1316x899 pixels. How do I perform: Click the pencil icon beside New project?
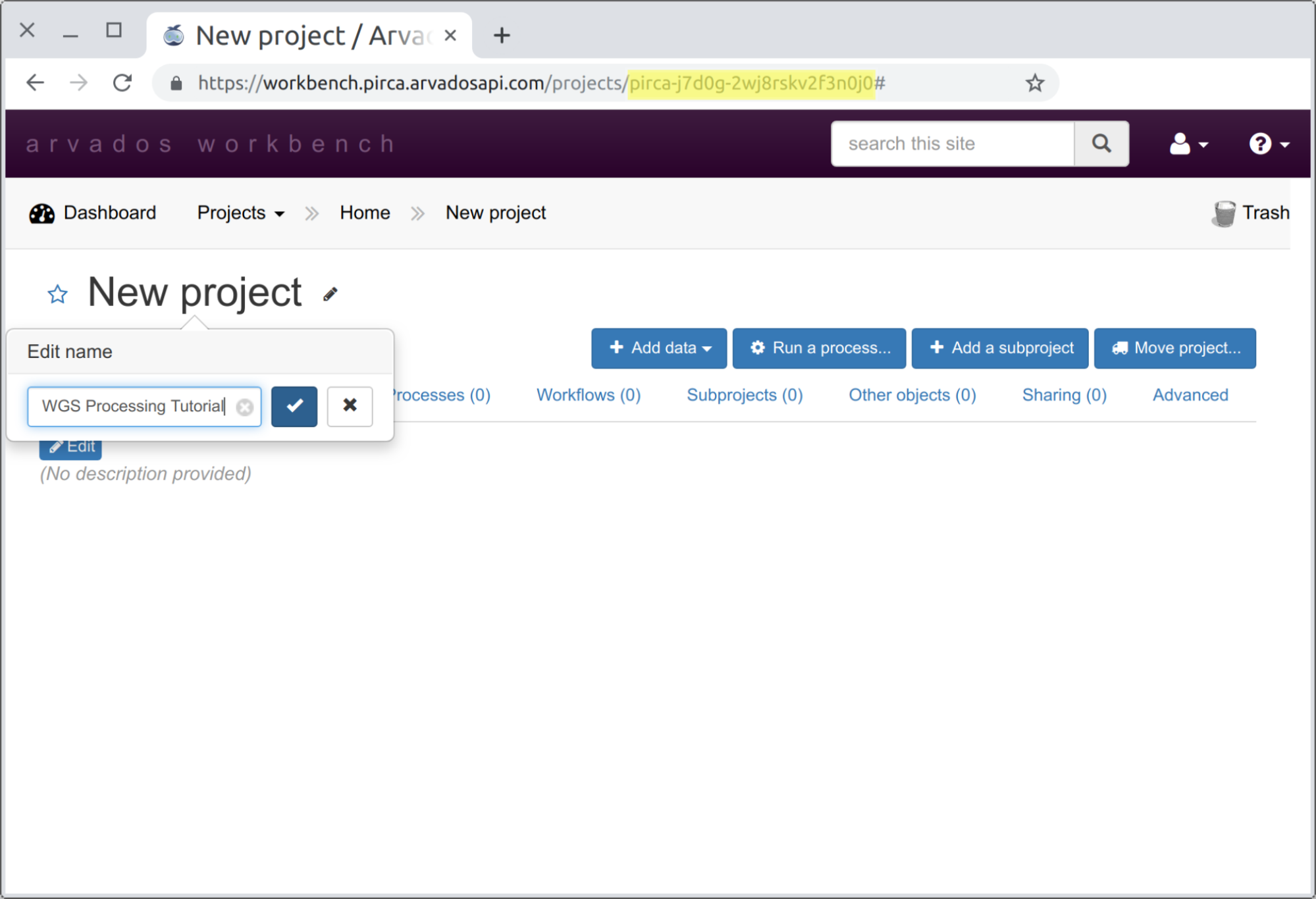point(330,294)
